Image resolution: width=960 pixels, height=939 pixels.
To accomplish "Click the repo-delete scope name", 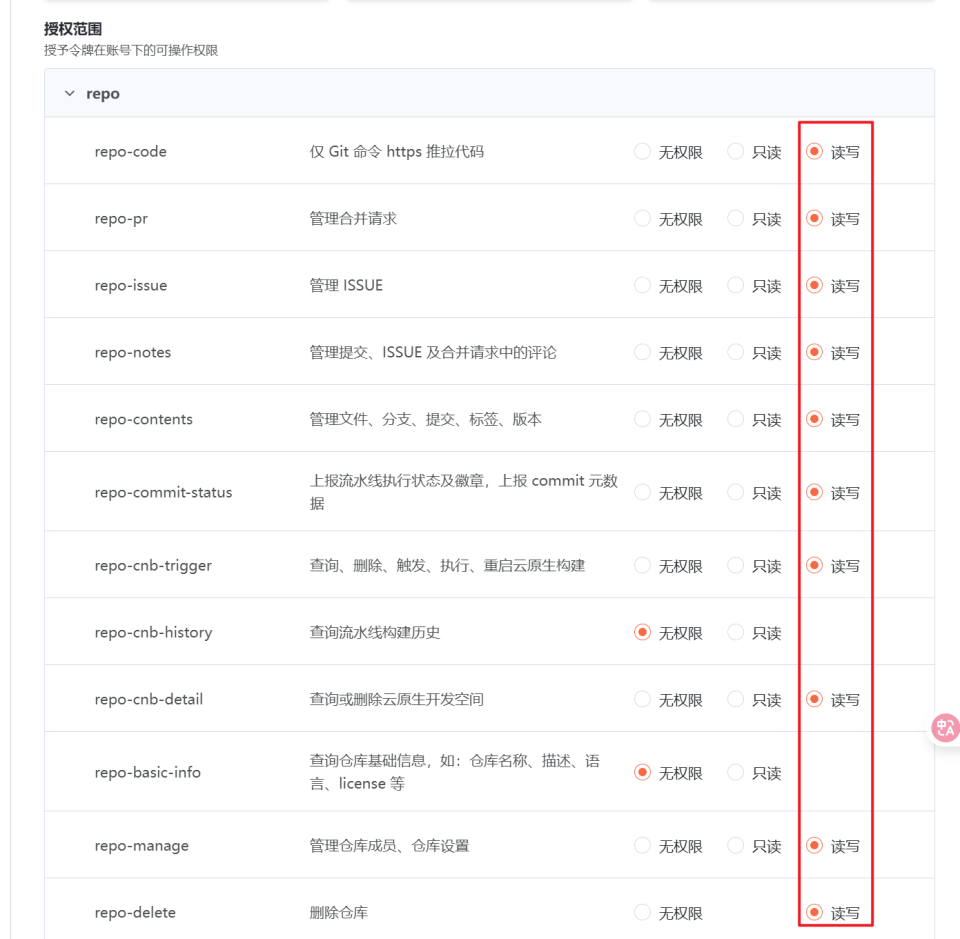I will click(135, 913).
